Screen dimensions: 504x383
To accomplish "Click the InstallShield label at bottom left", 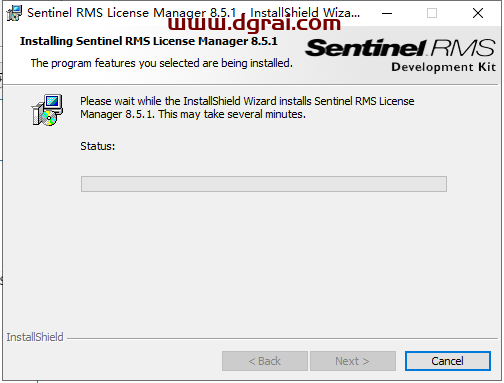I will click(x=35, y=337).
